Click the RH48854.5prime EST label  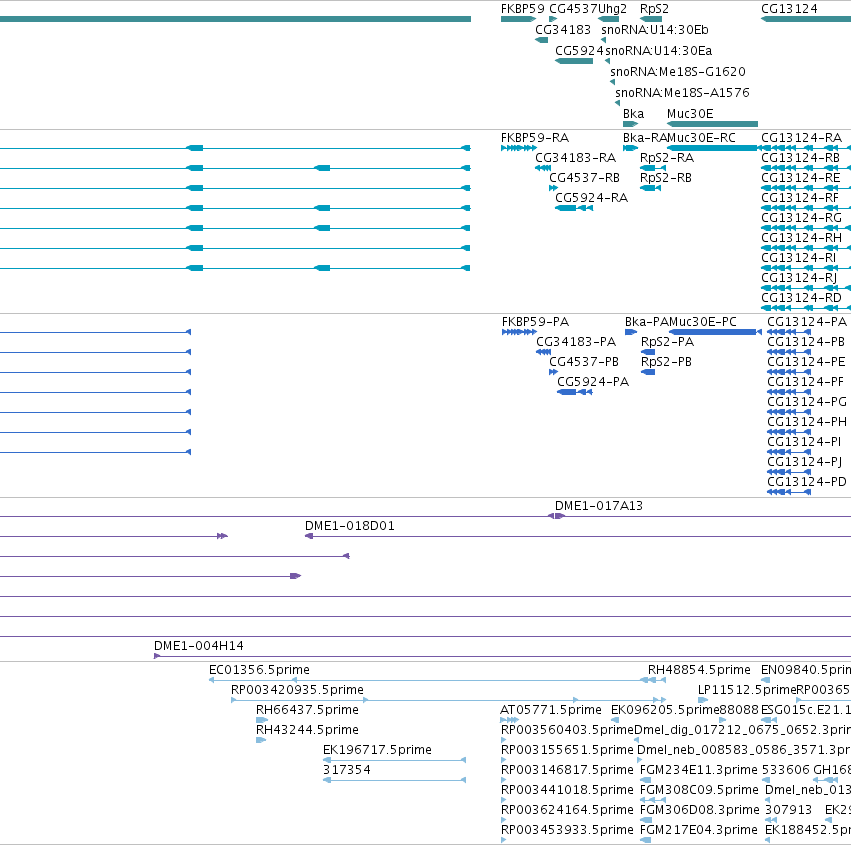point(699,670)
